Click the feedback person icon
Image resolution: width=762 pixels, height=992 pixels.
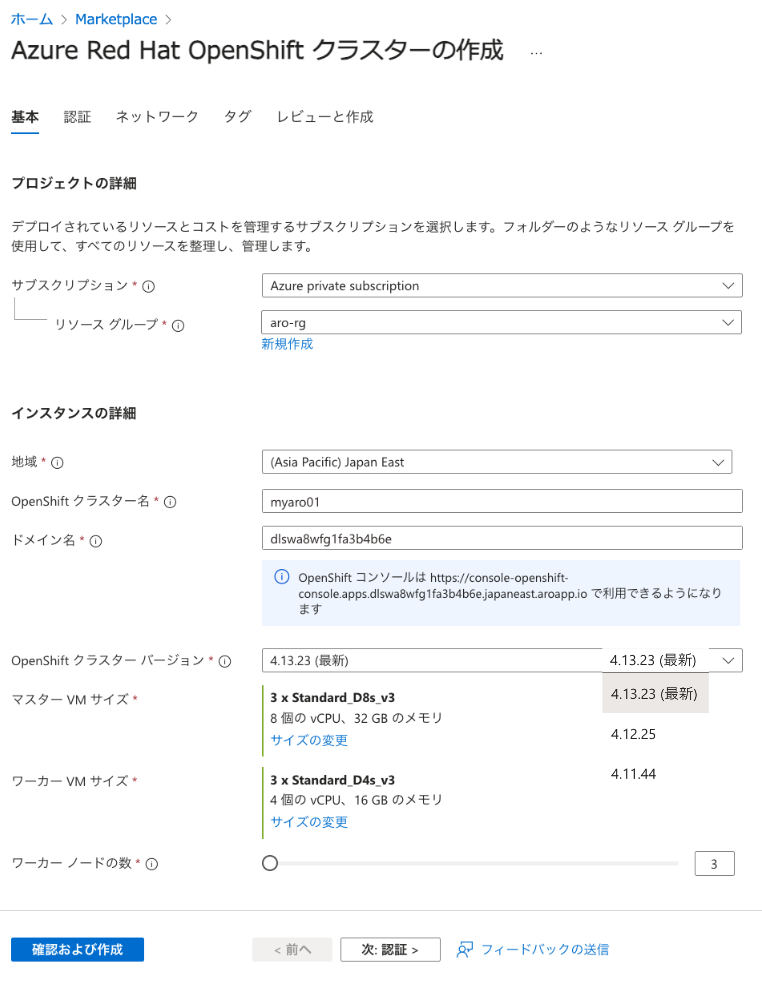point(465,950)
